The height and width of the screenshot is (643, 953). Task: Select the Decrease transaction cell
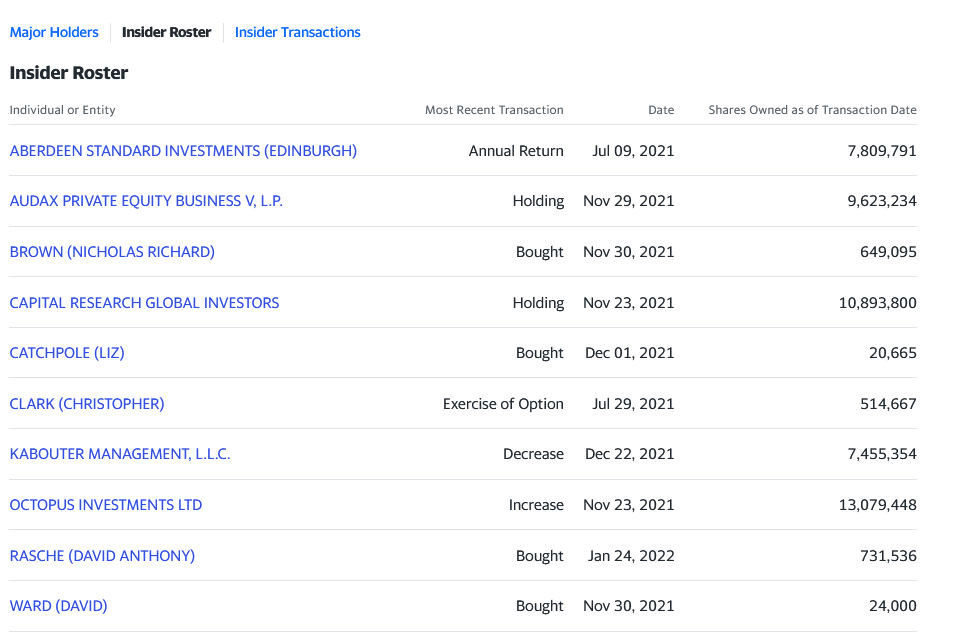[534, 454]
